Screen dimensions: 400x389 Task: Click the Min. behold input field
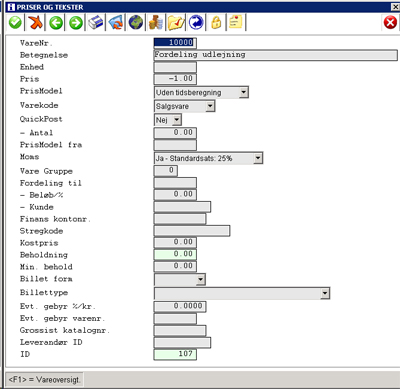tap(175, 266)
